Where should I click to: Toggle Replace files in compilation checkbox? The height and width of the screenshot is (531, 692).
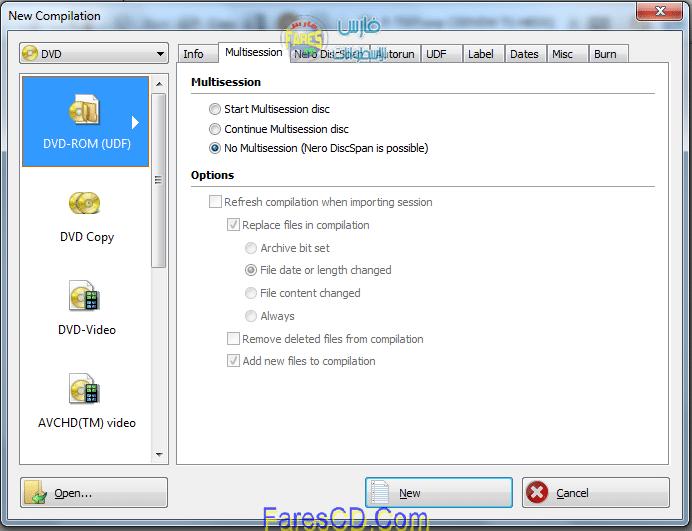[233, 225]
